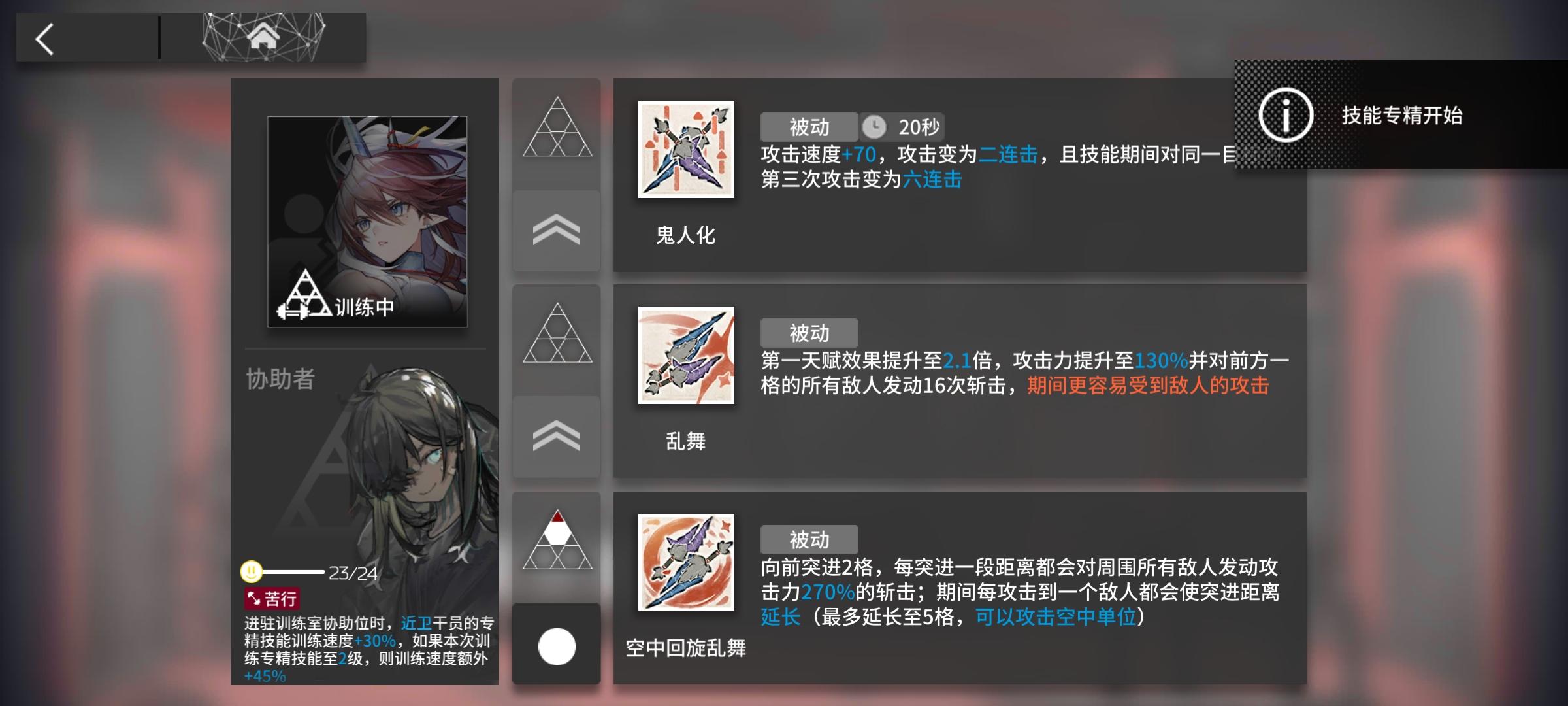Click the 被动 tag on 空中回旋乱舞
Image resolution: width=1568 pixels, height=706 pixels.
click(809, 540)
